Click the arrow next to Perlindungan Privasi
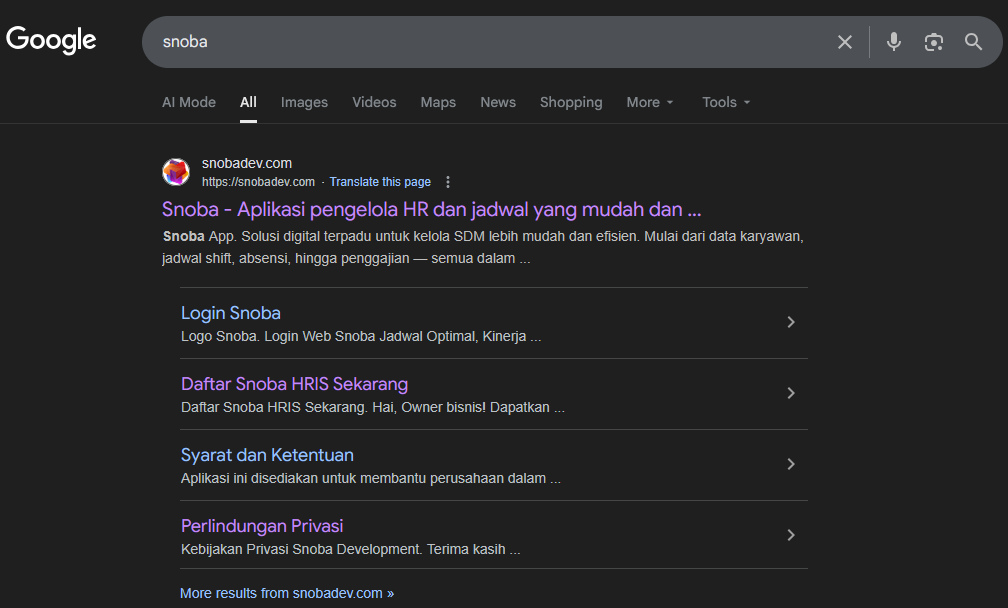The height and width of the screenshot is (608, 1008). [x=790, y=535]
